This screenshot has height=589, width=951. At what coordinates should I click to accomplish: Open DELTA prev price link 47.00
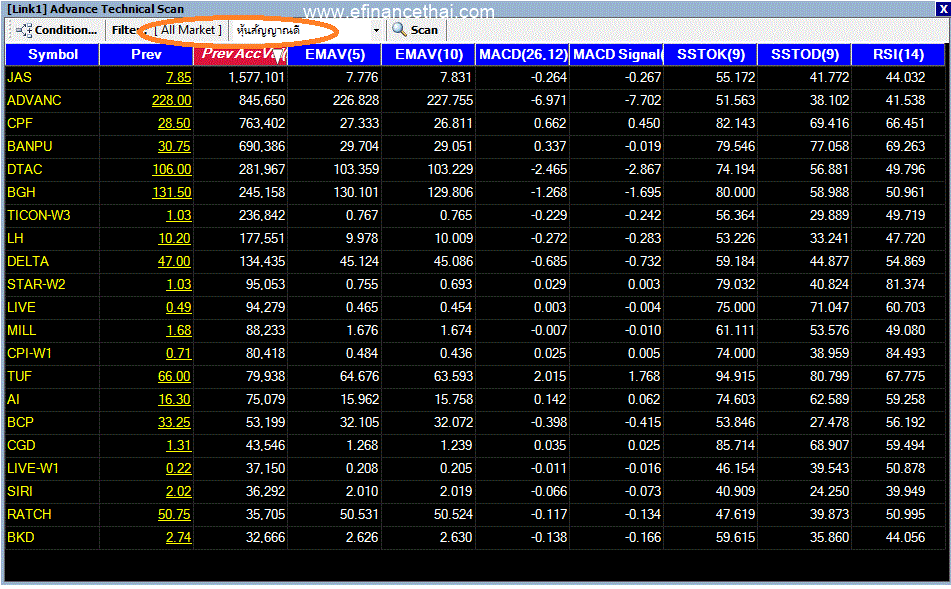click(x=174, y=262)
